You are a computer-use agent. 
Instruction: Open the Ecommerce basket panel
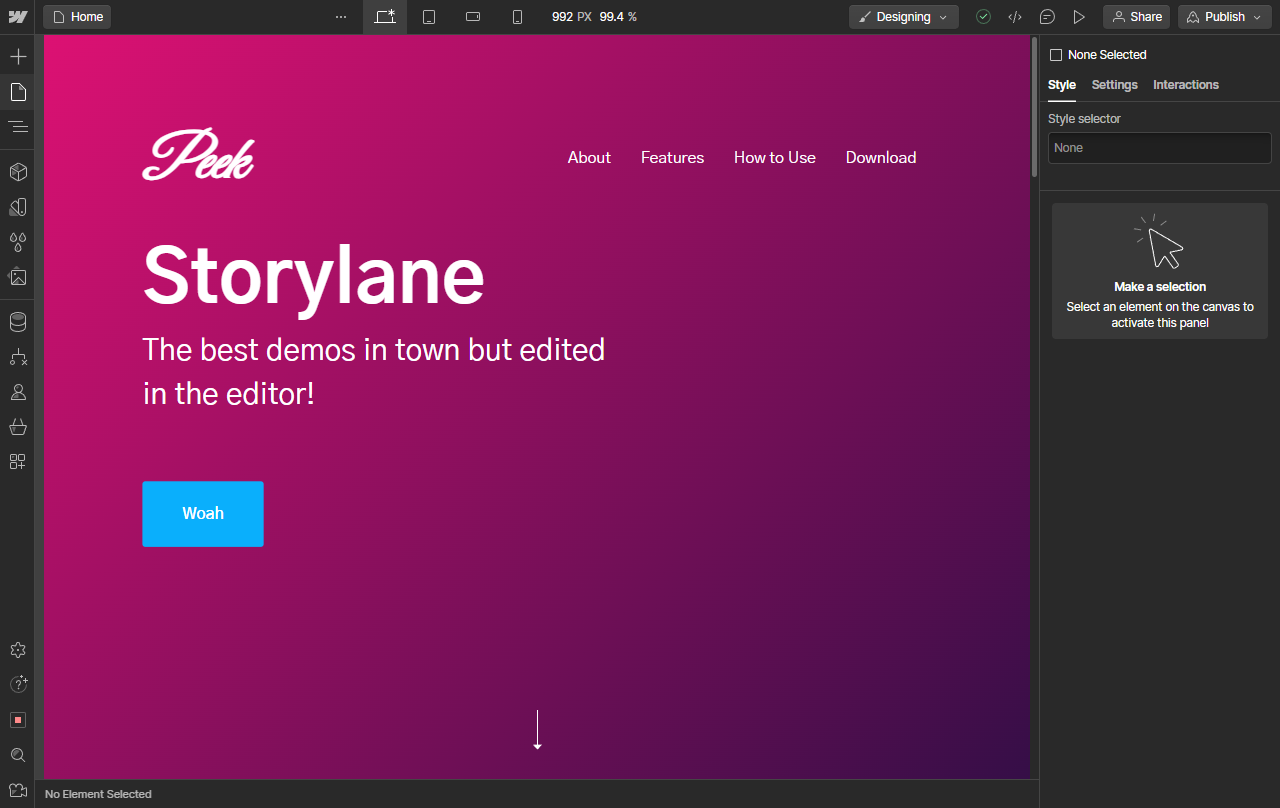point(17,427)
